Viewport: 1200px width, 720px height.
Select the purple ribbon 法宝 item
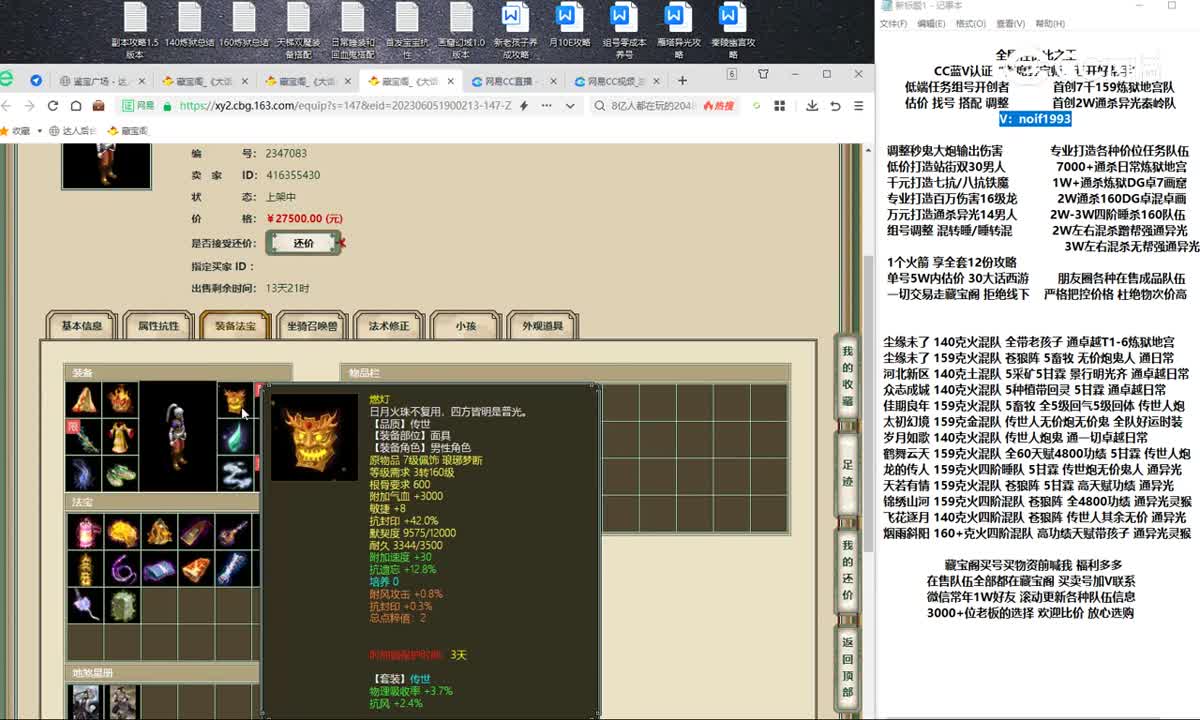pyautogui.click(x=121, y=569)
